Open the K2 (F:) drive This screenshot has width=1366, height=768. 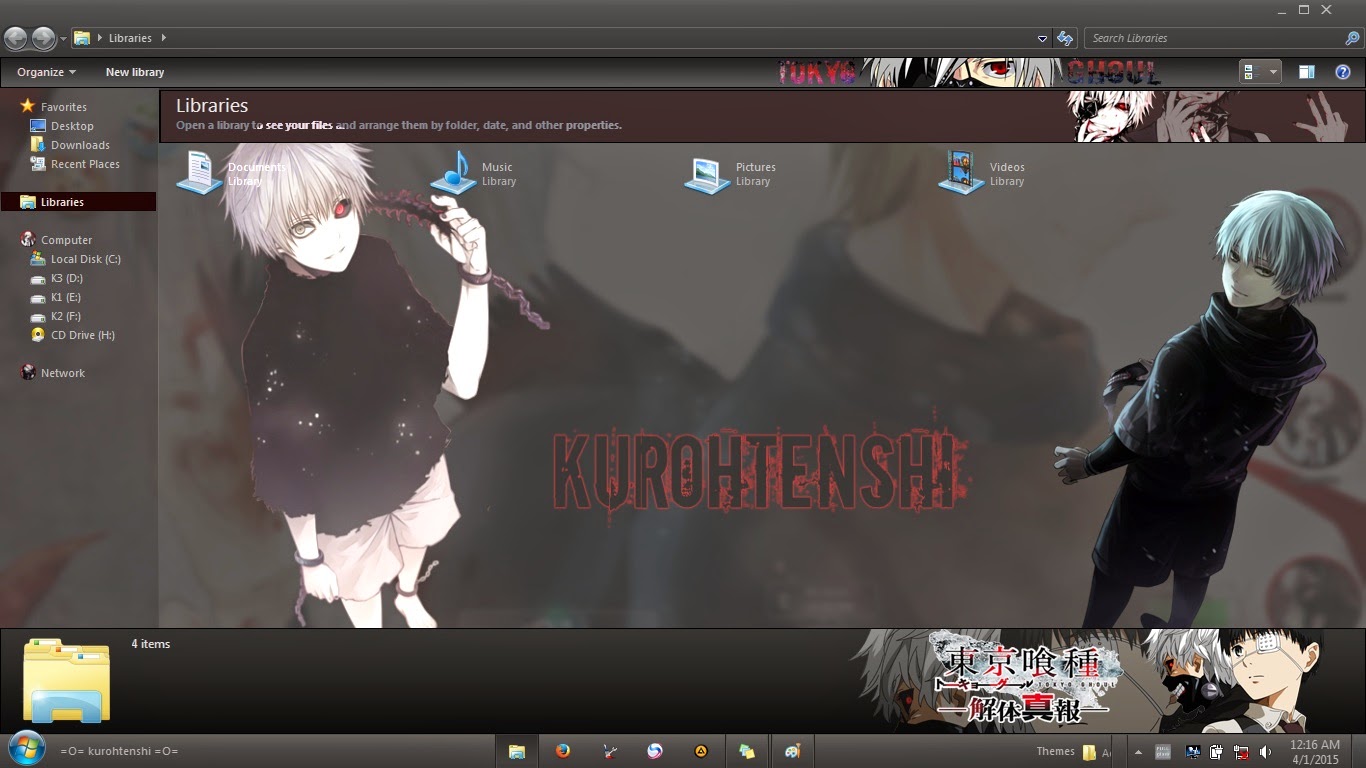pyautogui.click(x=66, y=316)
